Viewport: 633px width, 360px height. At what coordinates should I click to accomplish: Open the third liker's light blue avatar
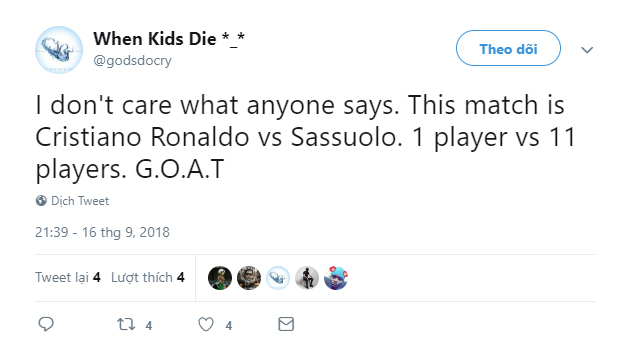tap(278, 278)
